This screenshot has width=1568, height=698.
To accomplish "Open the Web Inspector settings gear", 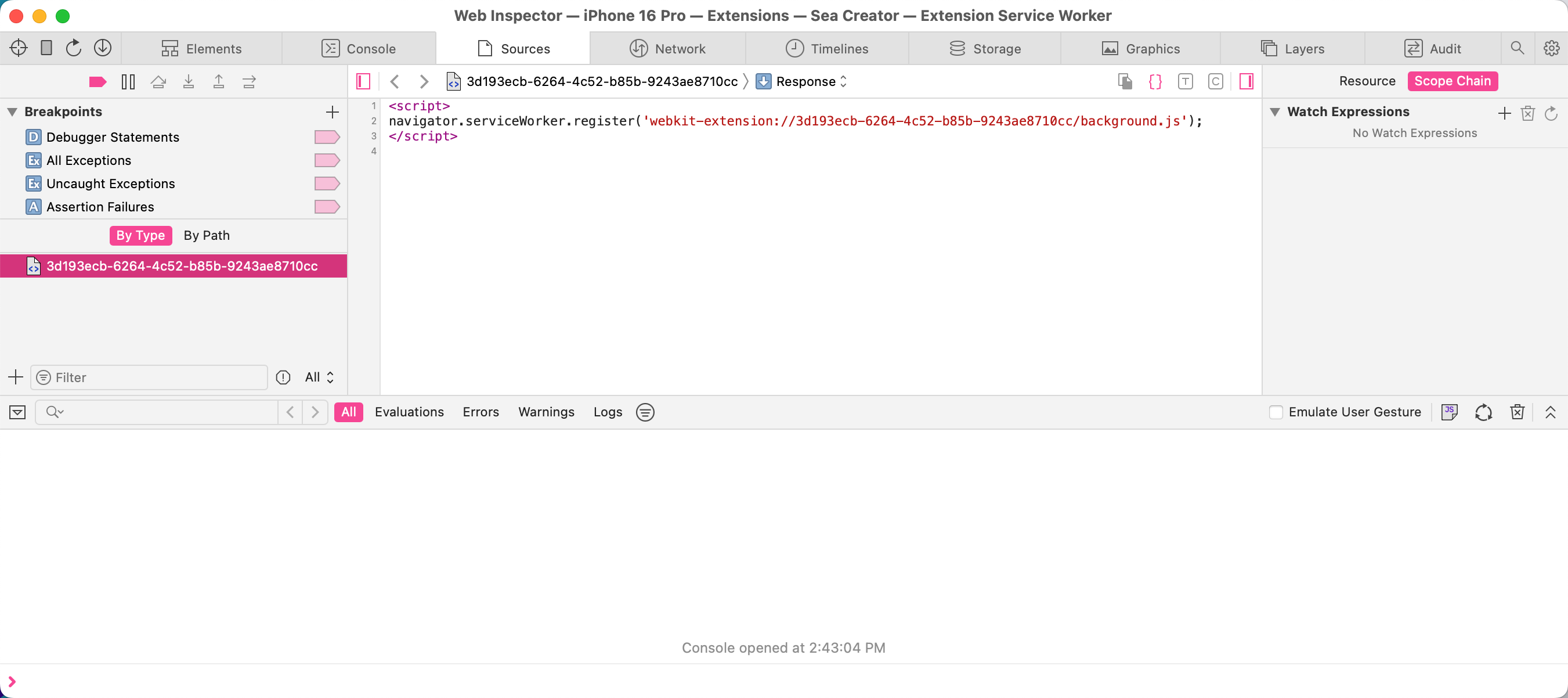I will pyautogui.click(x=1551, y=48).
